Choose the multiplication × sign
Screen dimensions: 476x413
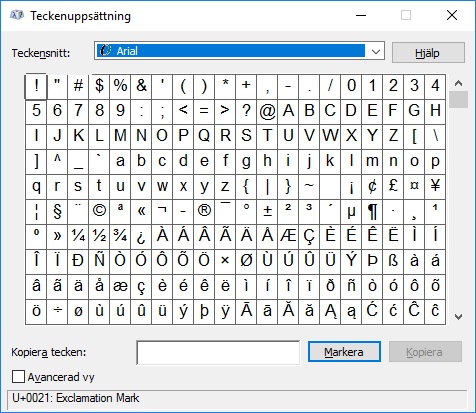[225, 262]
